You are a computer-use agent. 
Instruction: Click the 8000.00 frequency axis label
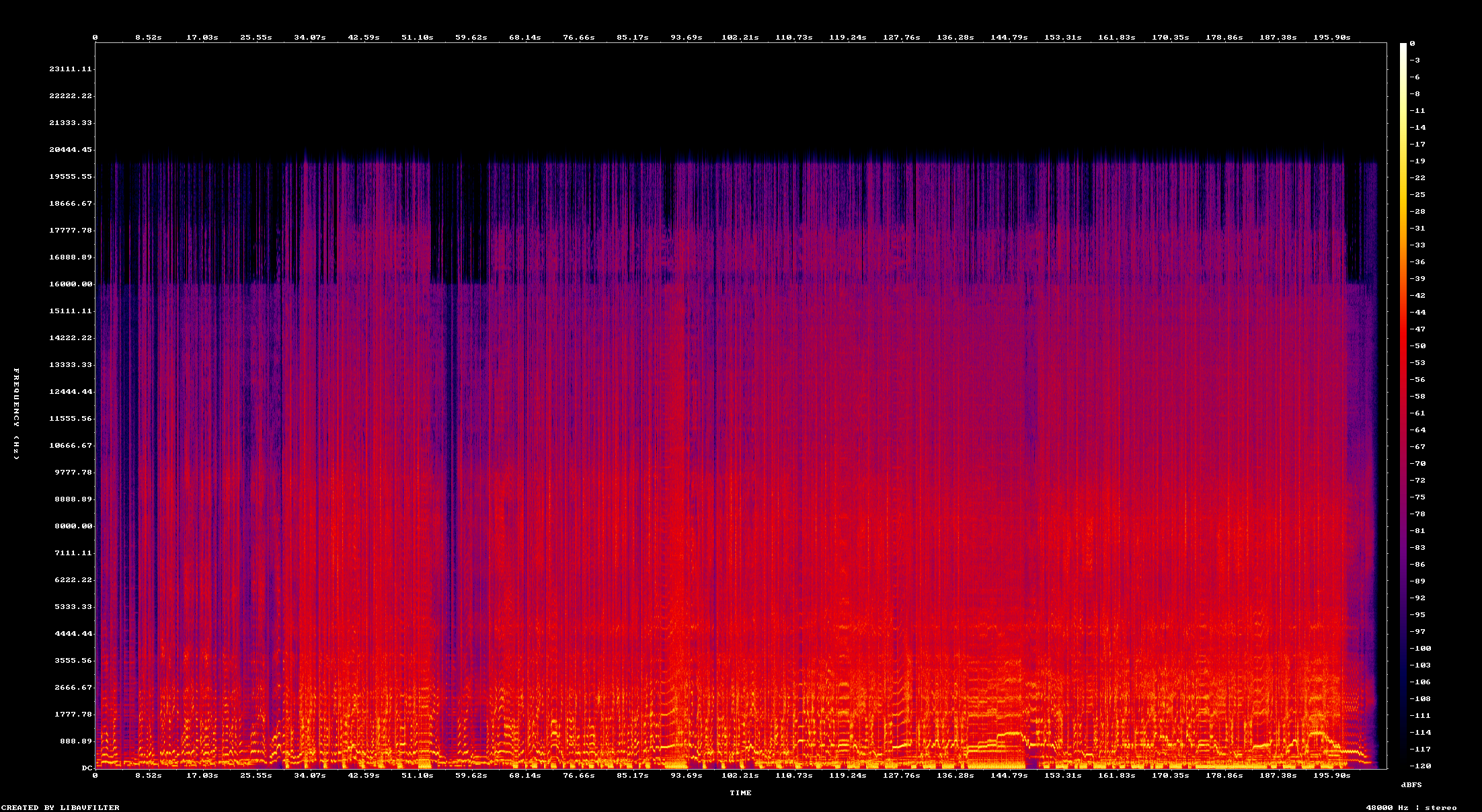coord(73,526)
